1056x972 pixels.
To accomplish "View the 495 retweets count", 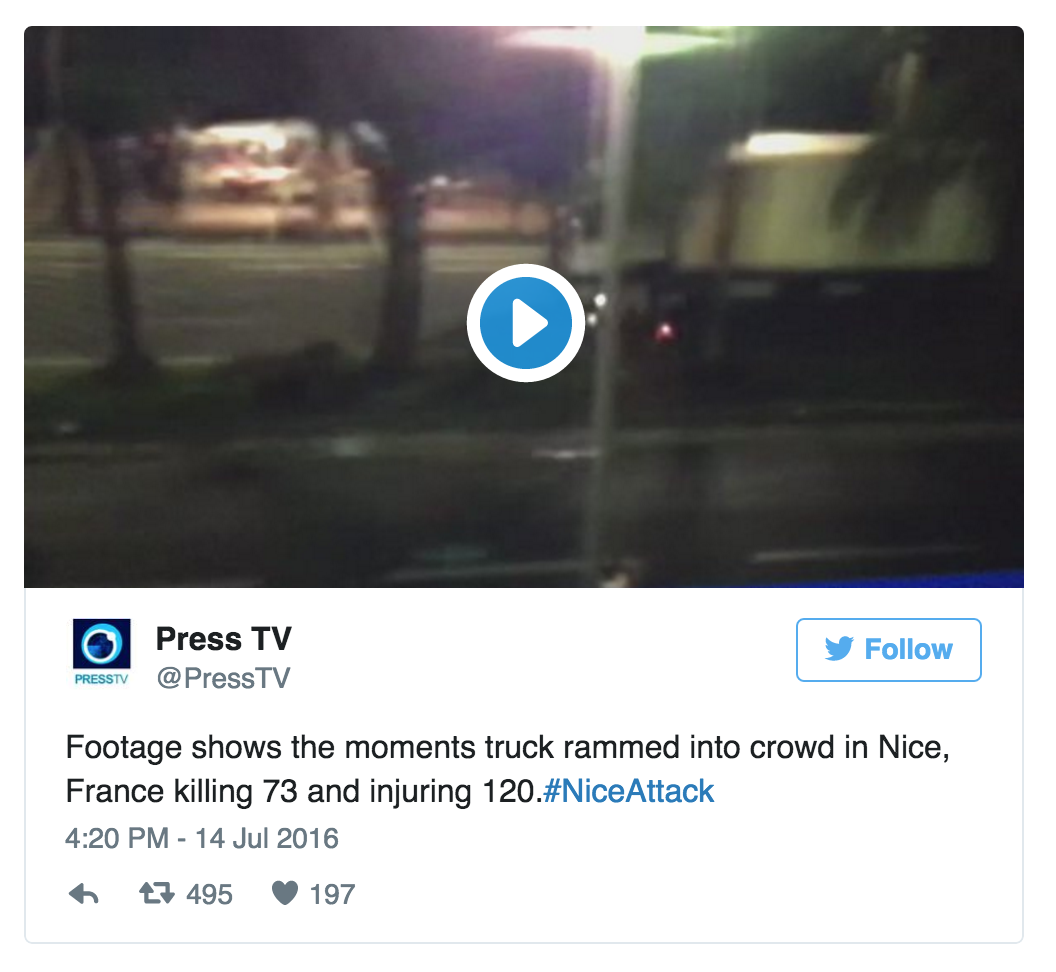I will (x=209, y=895).
